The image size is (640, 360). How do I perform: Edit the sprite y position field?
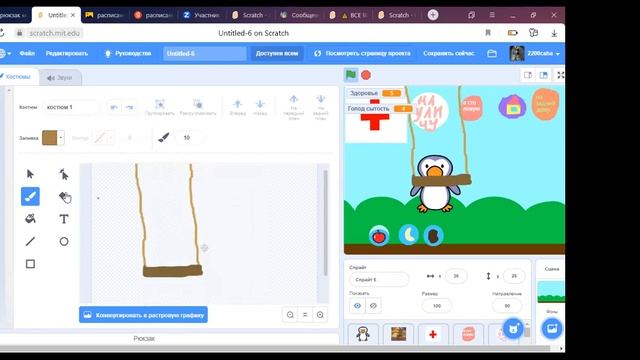514,276
